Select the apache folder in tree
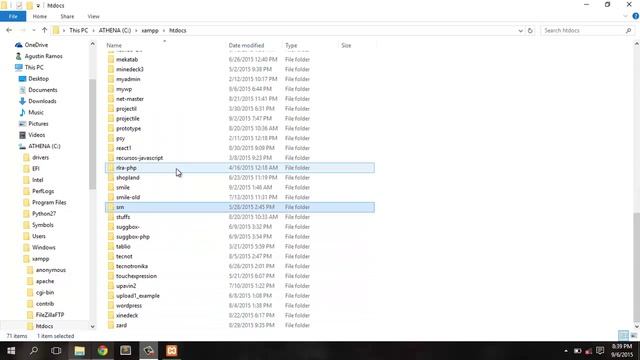The image size is (640, 360). point(45,281)
